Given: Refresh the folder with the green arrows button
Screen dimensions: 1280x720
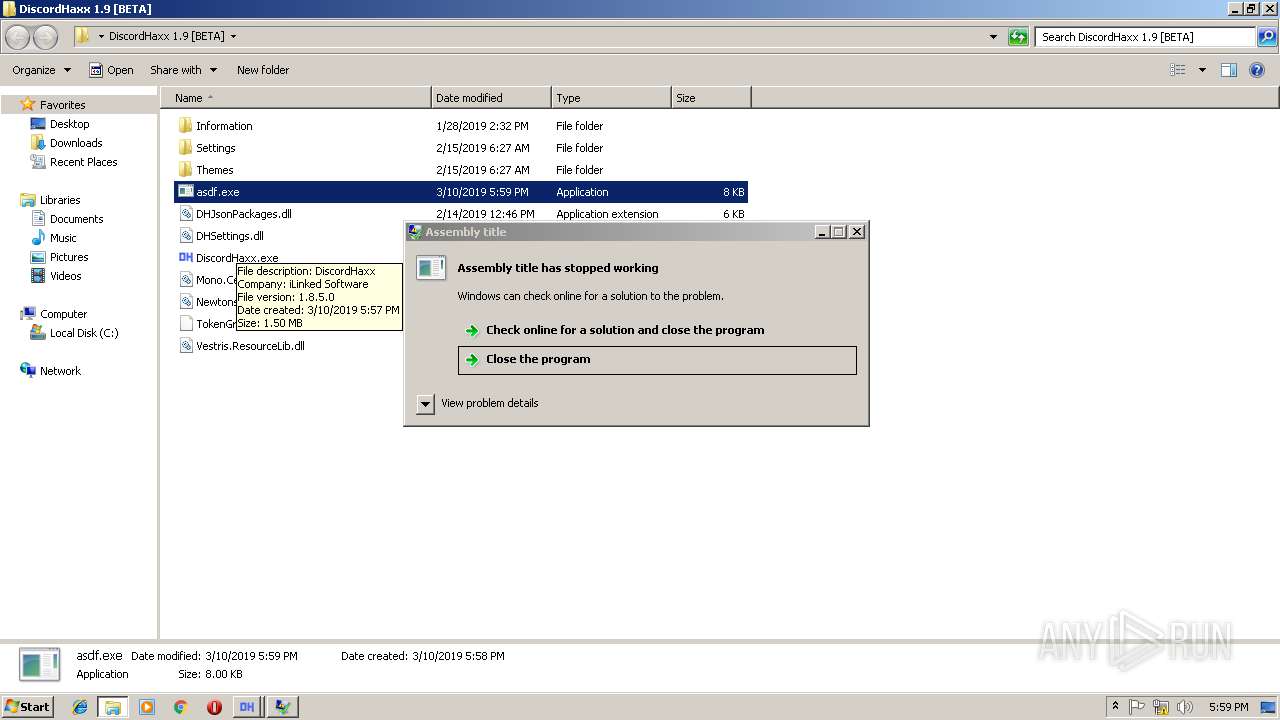Looking at the screenshot, I should [1018, 37].
